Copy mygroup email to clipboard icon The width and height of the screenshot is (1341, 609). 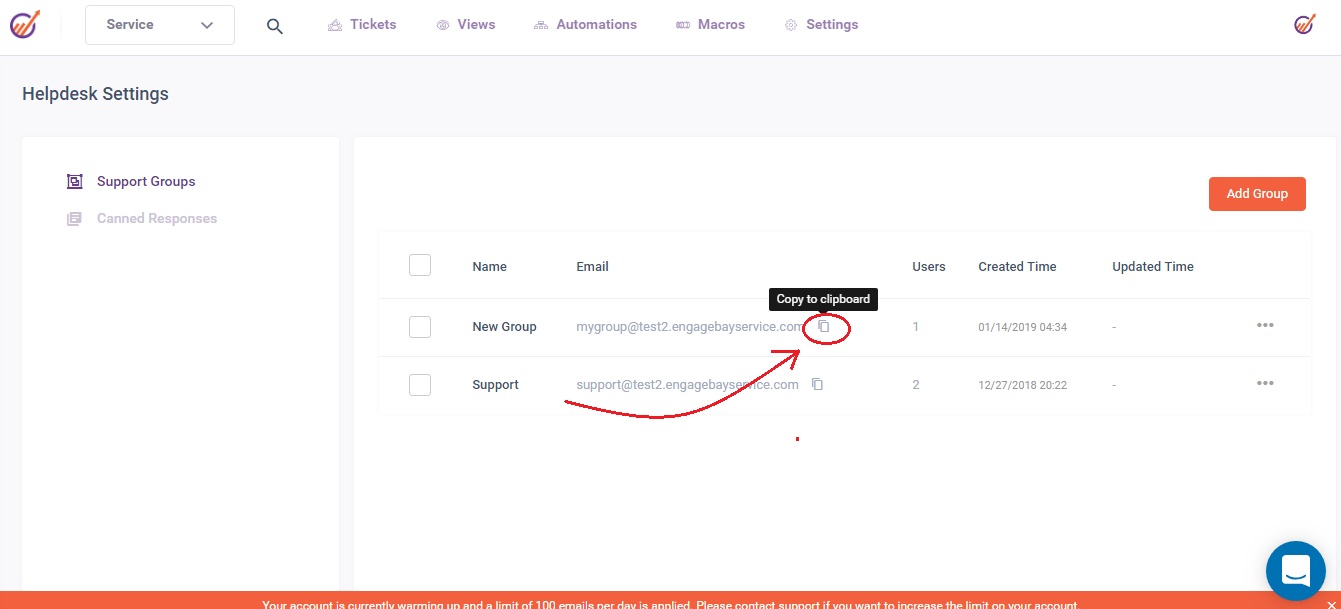point(824,327)
